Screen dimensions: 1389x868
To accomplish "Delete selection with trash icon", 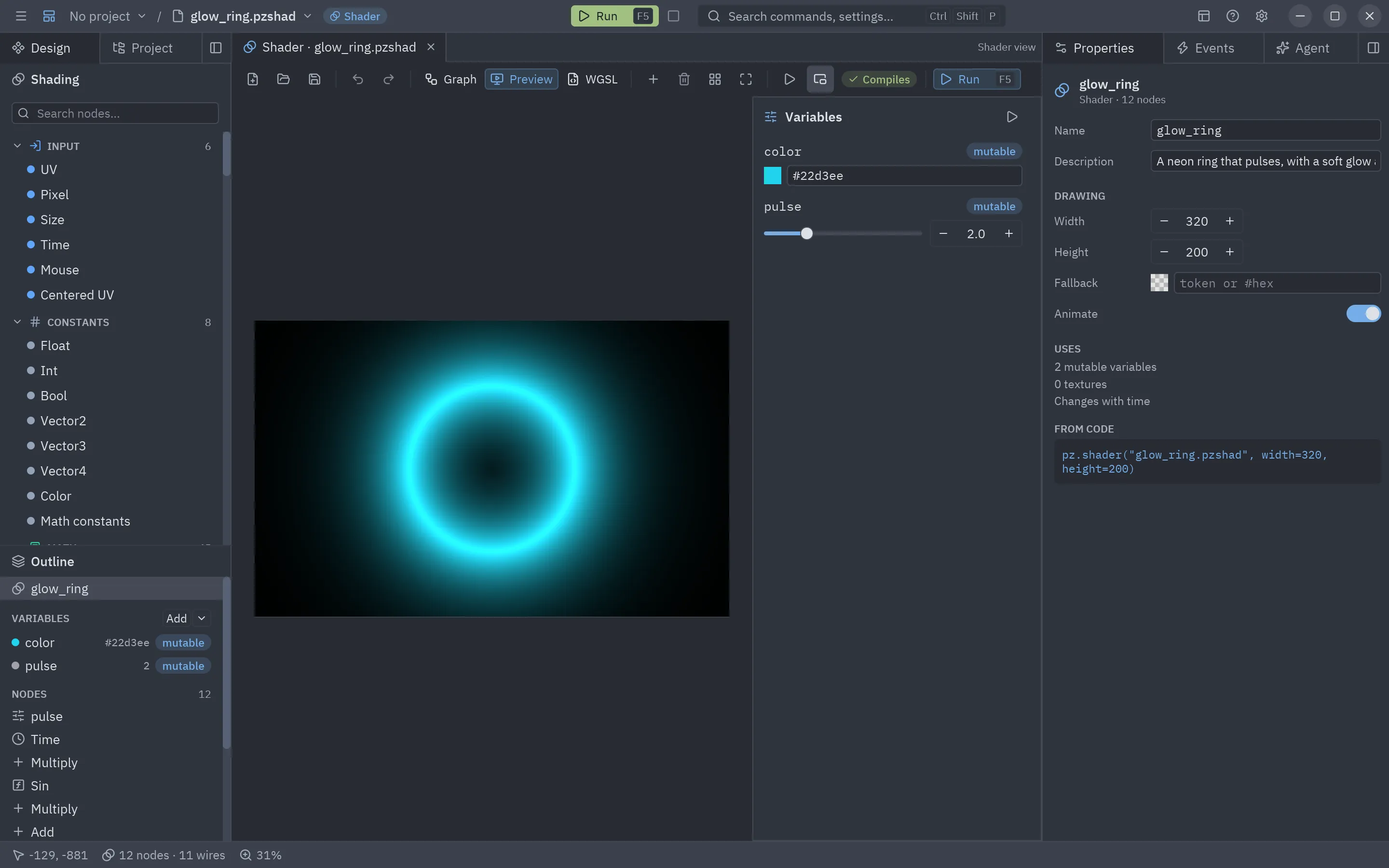I will pos(683,79).
